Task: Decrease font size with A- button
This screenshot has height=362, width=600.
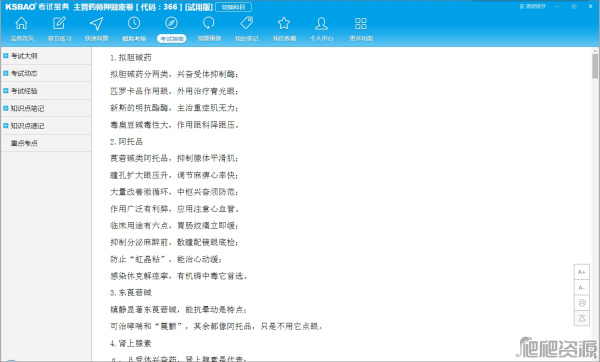Action: (582, 287)
